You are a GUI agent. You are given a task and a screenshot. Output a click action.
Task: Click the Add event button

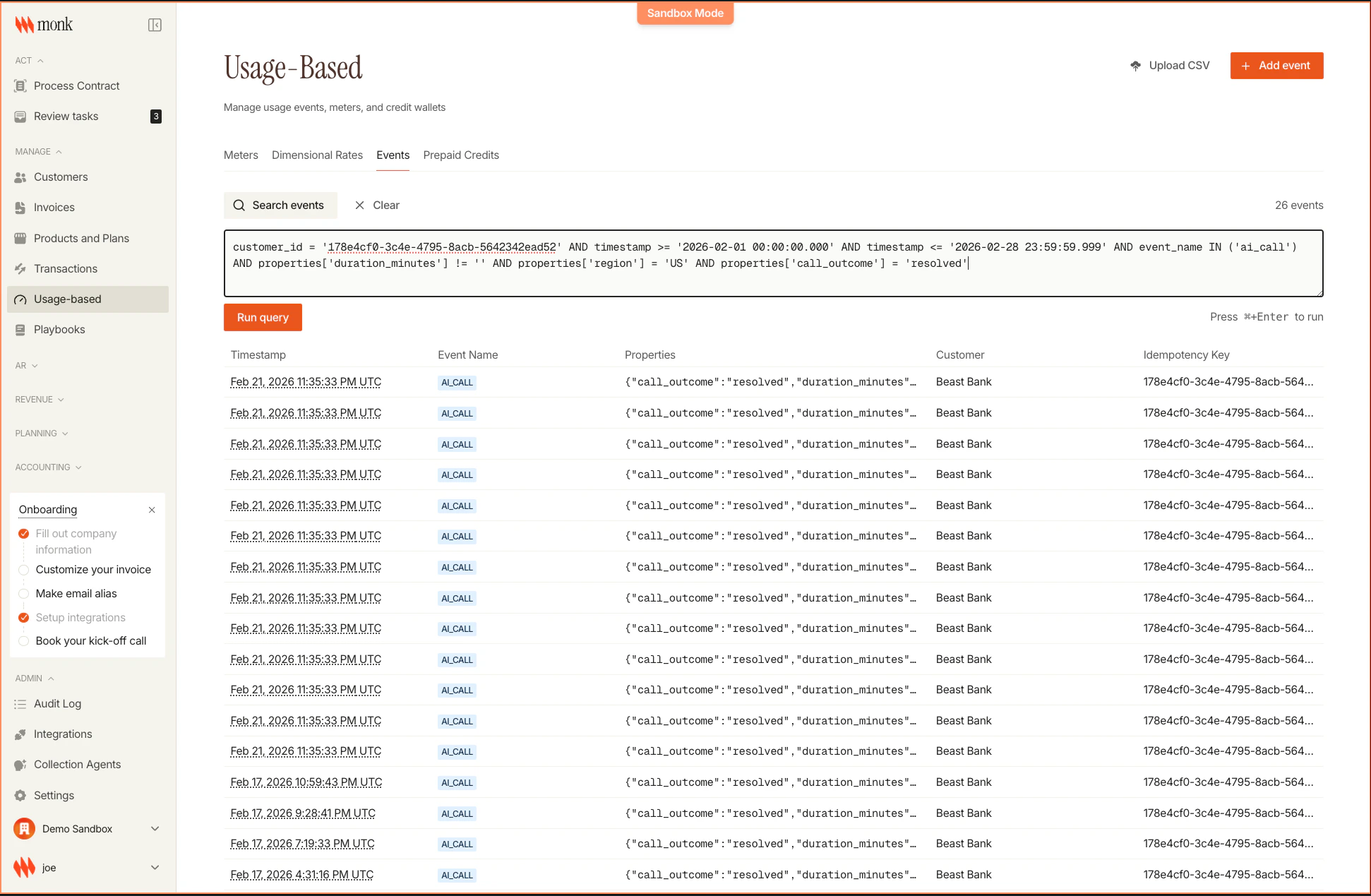pos(1276,66)
